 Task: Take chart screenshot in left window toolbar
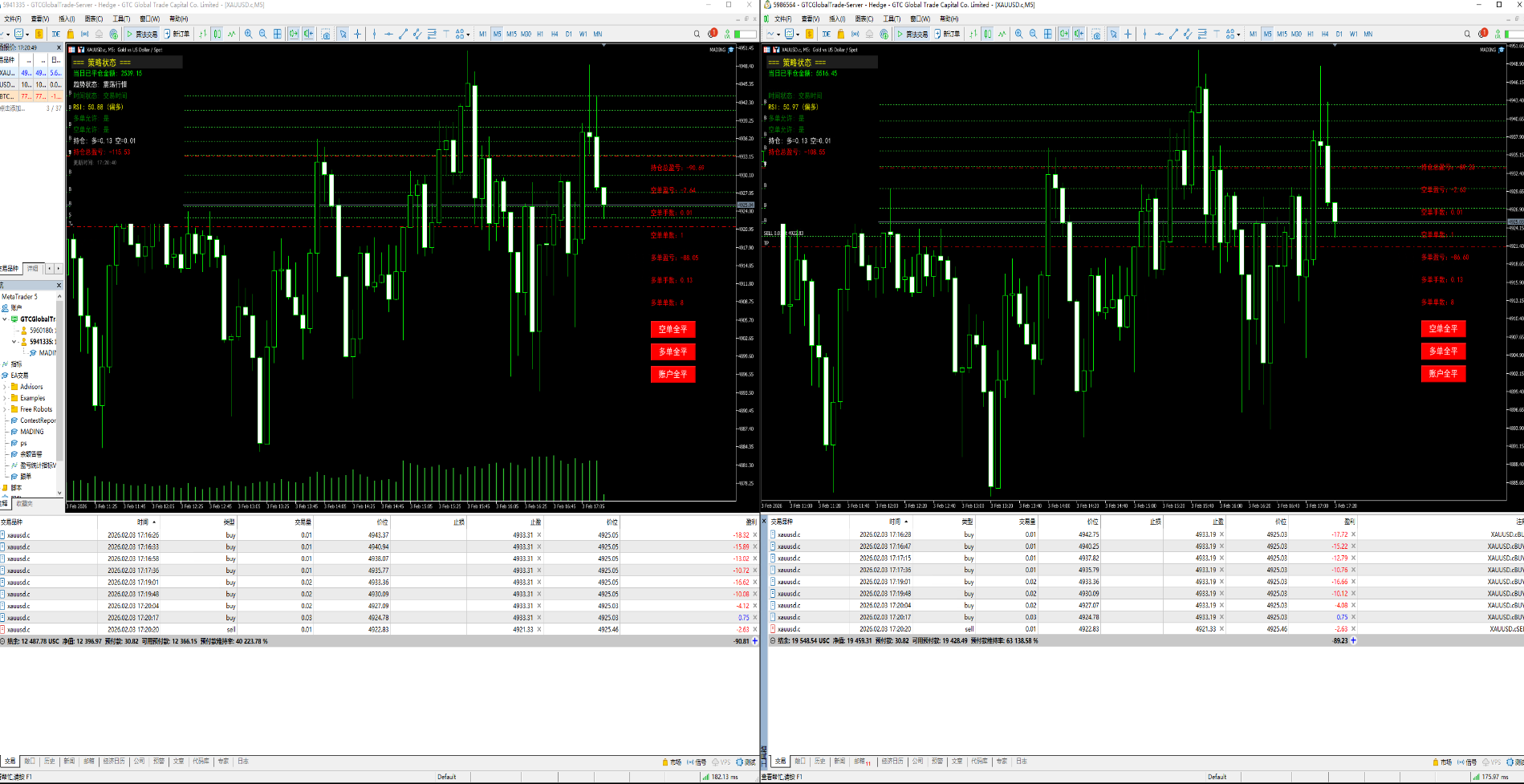pos(326,34)
